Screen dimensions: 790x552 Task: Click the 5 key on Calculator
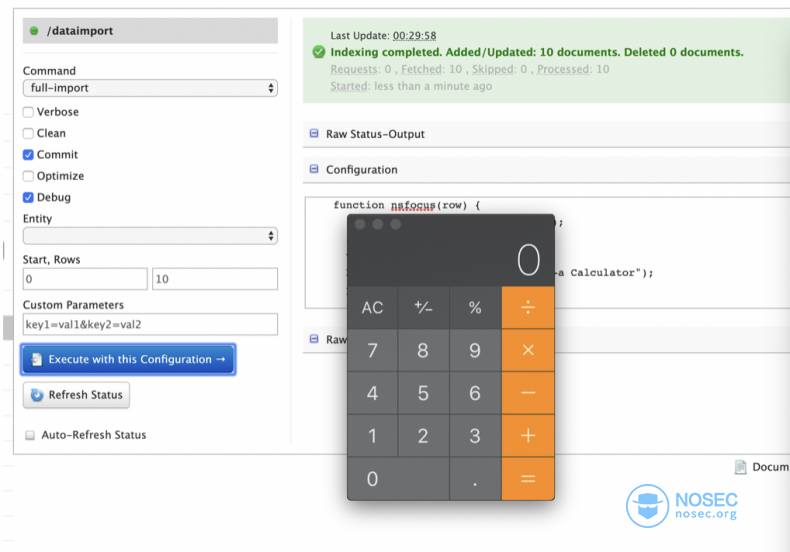pos(423,393)
